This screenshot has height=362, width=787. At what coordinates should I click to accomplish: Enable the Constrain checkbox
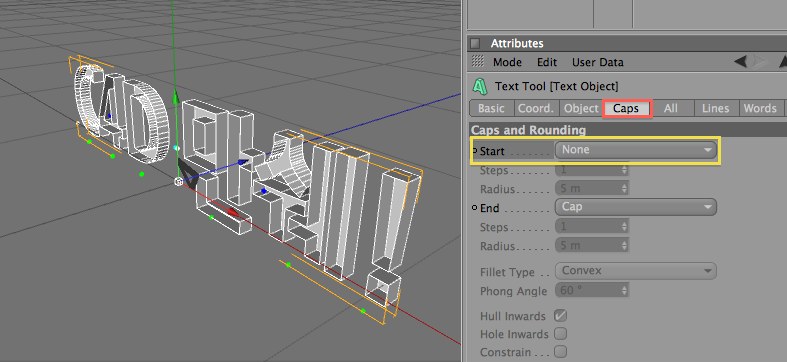[561, 351]
